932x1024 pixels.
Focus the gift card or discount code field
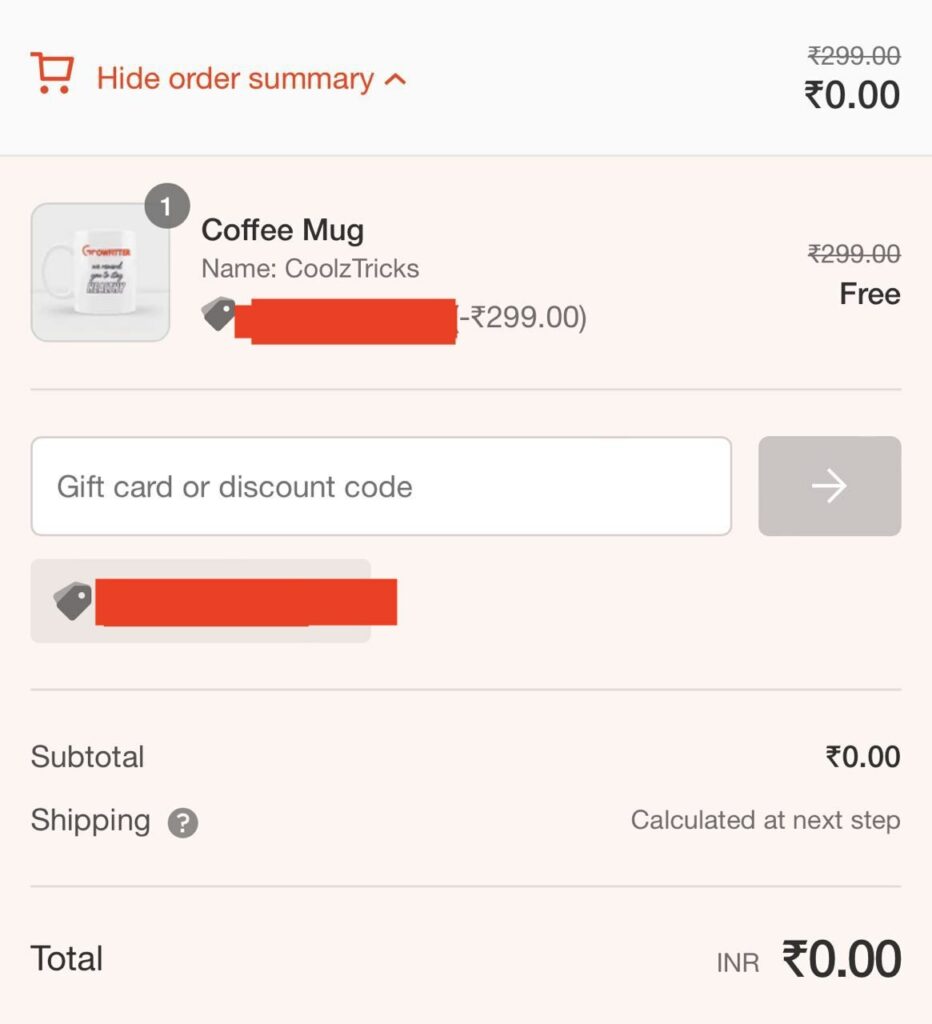coord(381,487)
